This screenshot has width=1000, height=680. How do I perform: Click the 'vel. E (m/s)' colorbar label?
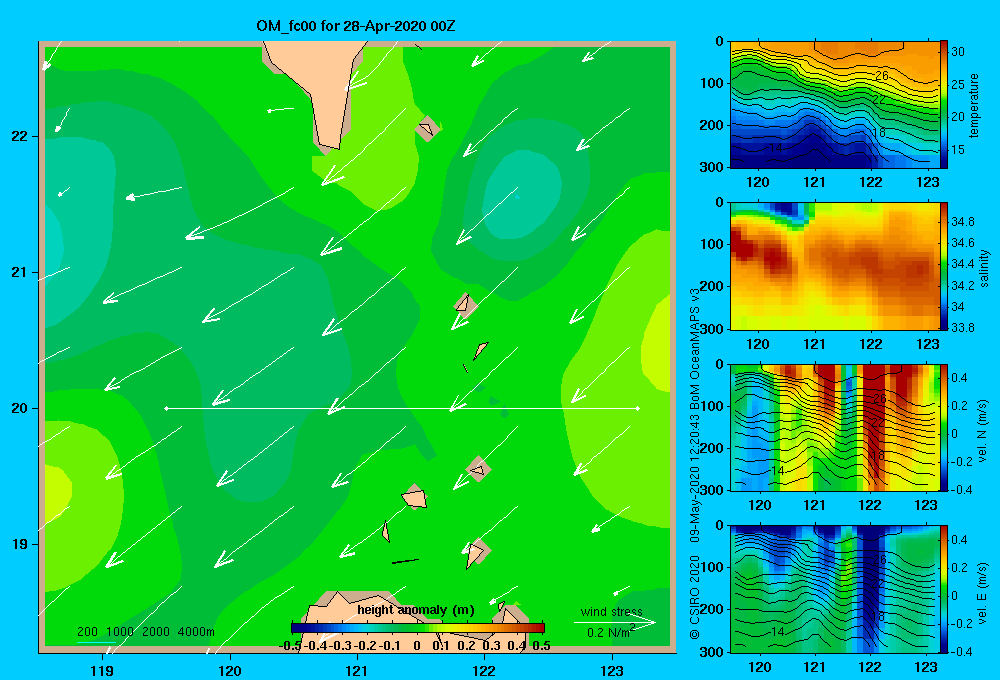pyautogui.click(x=983, y=593)
